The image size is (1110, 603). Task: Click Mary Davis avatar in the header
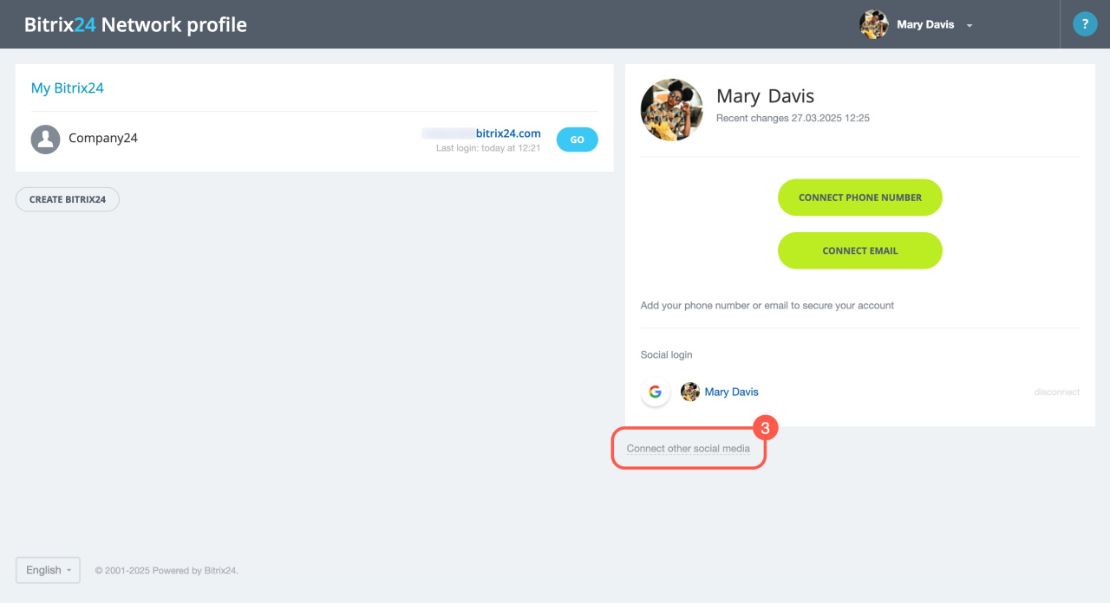874,24
